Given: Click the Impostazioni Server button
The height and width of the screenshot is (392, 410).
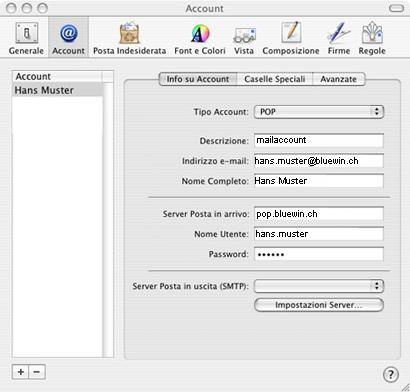Looking at the screenshot, I should coord(319,305).
